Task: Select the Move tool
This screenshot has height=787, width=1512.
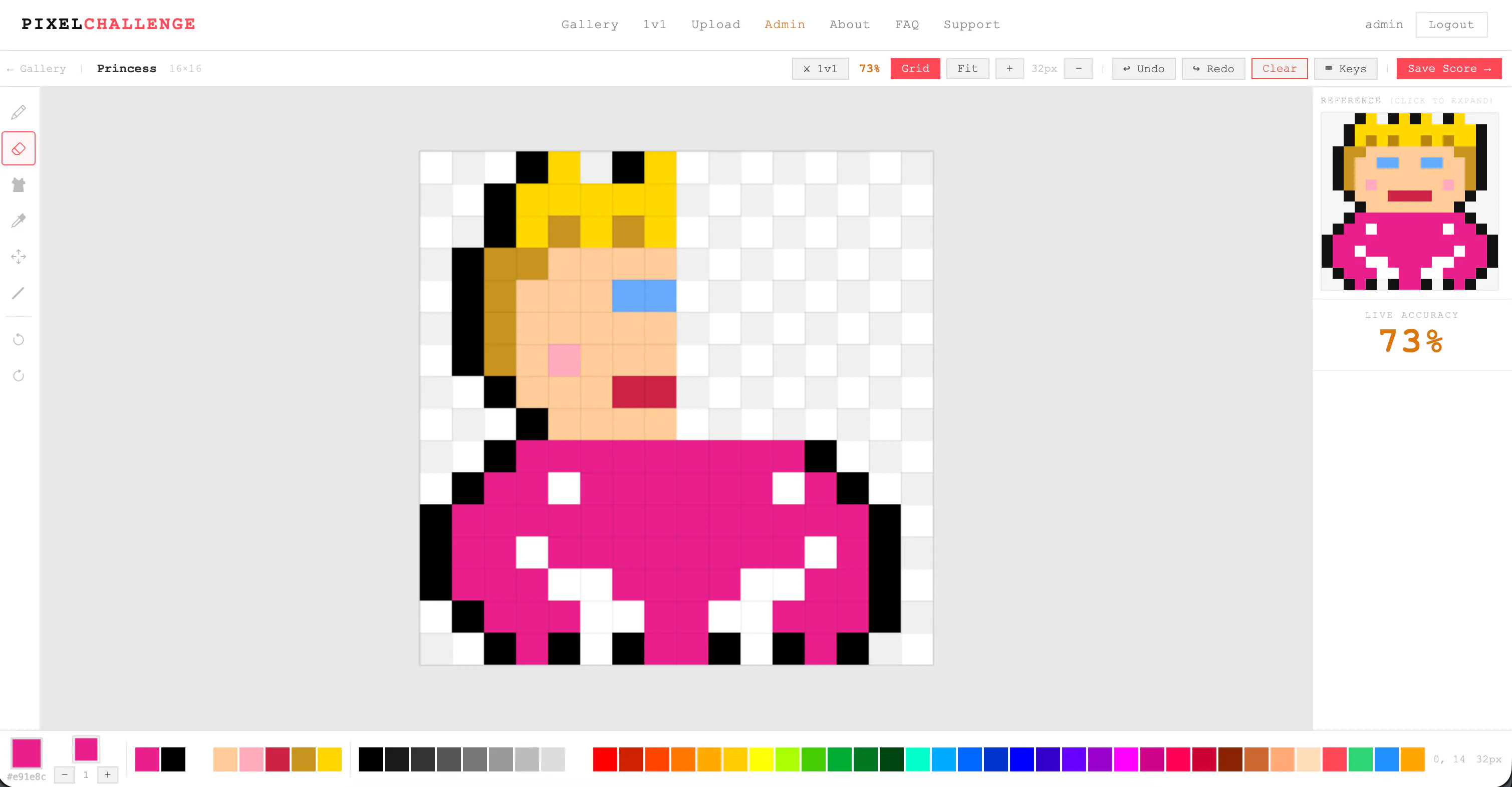Action: [x=19, y=257]
